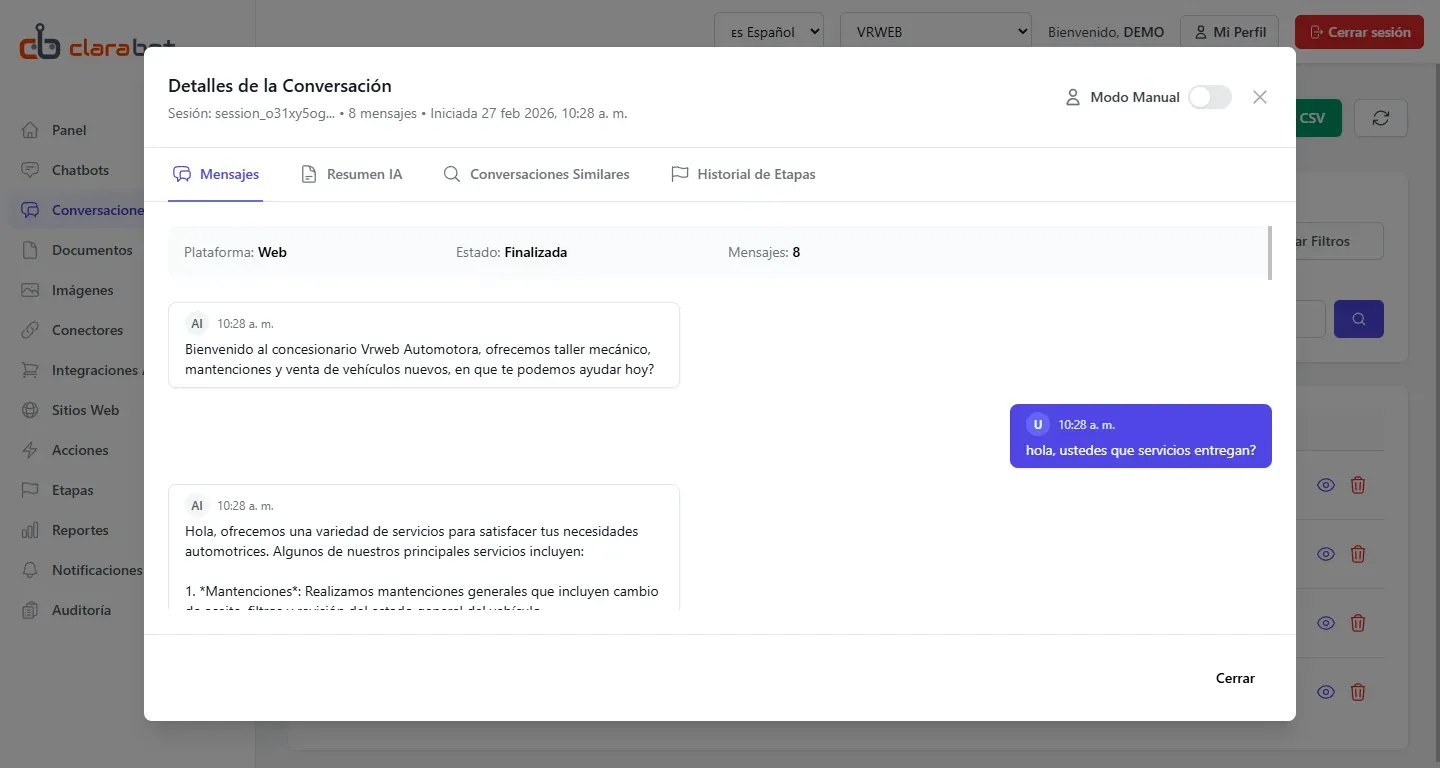Open Panel in the sidebar

coord(70,130)
